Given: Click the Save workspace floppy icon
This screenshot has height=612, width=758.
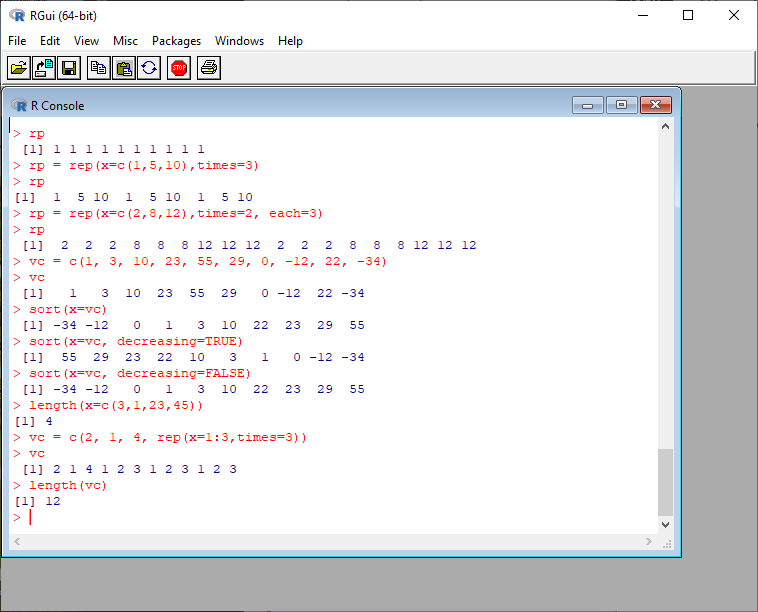Looking at the screenshot, I should point(69,68).
